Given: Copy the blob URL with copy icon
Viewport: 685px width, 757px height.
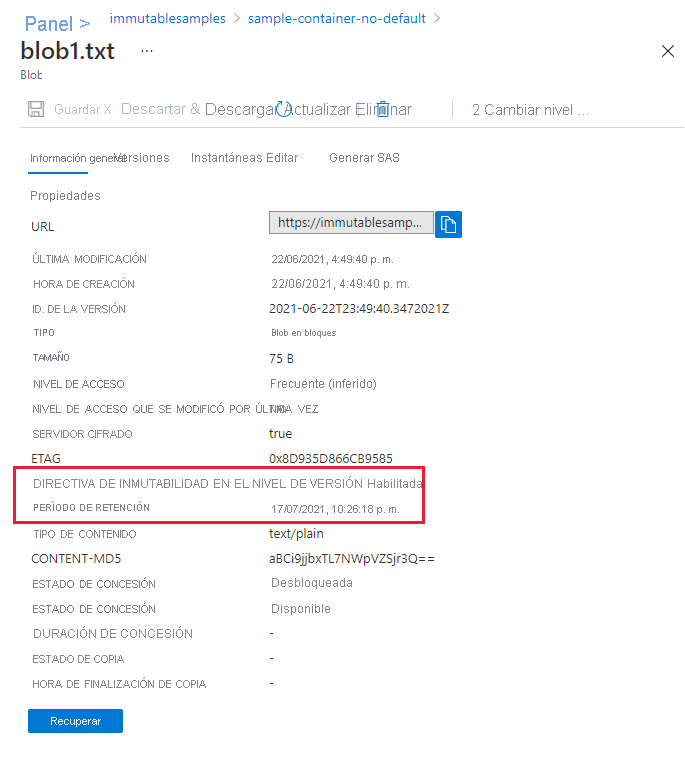Looking at the screenshot, I should [x=448, y=224].
